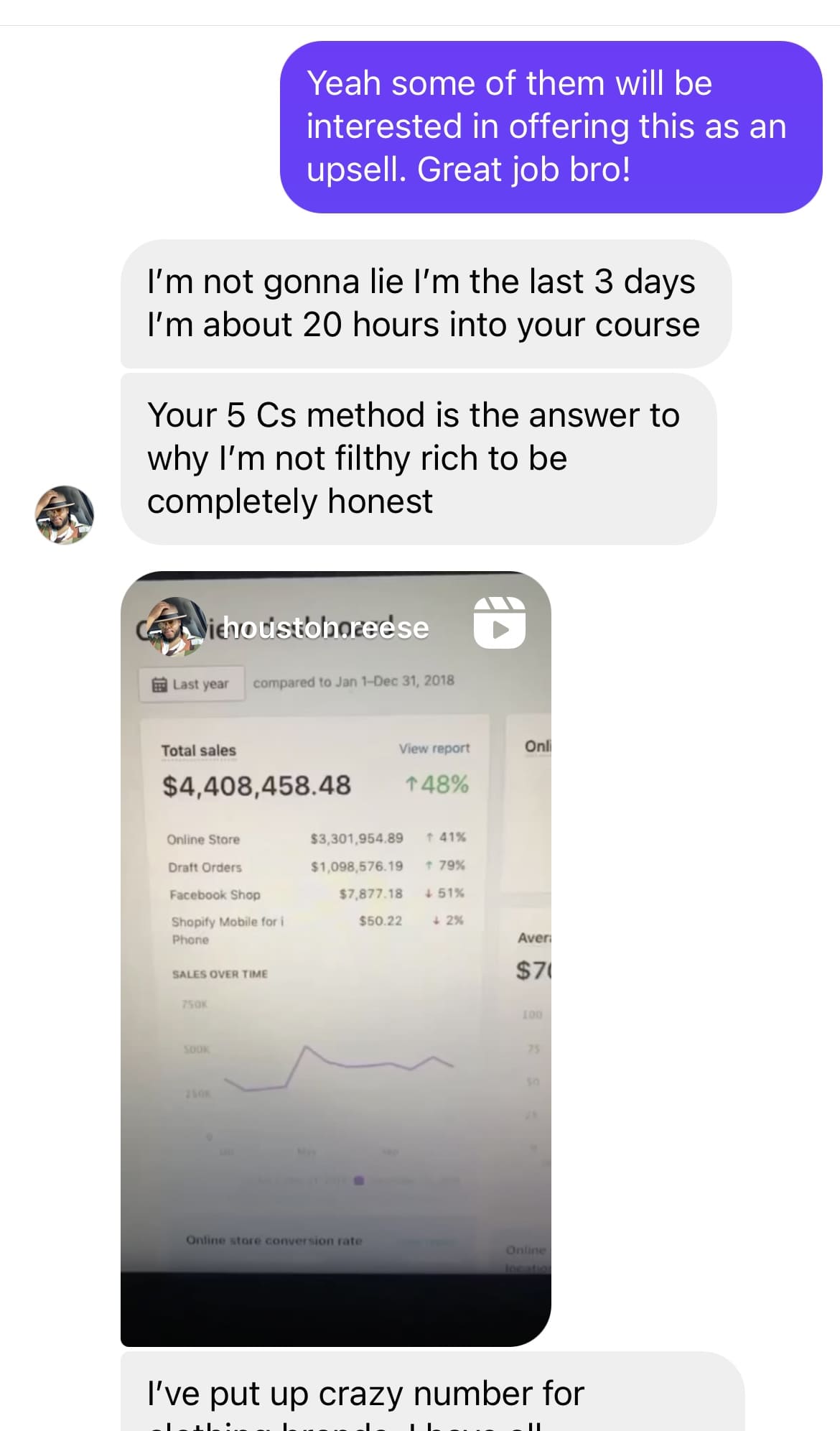
Task: Tap the '5 Cs method' message bubble
Action: click(419, 458)
